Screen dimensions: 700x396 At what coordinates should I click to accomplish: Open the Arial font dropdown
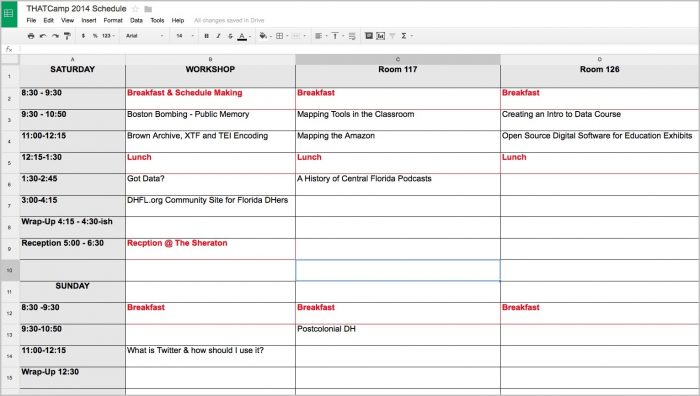click(144, 36)
